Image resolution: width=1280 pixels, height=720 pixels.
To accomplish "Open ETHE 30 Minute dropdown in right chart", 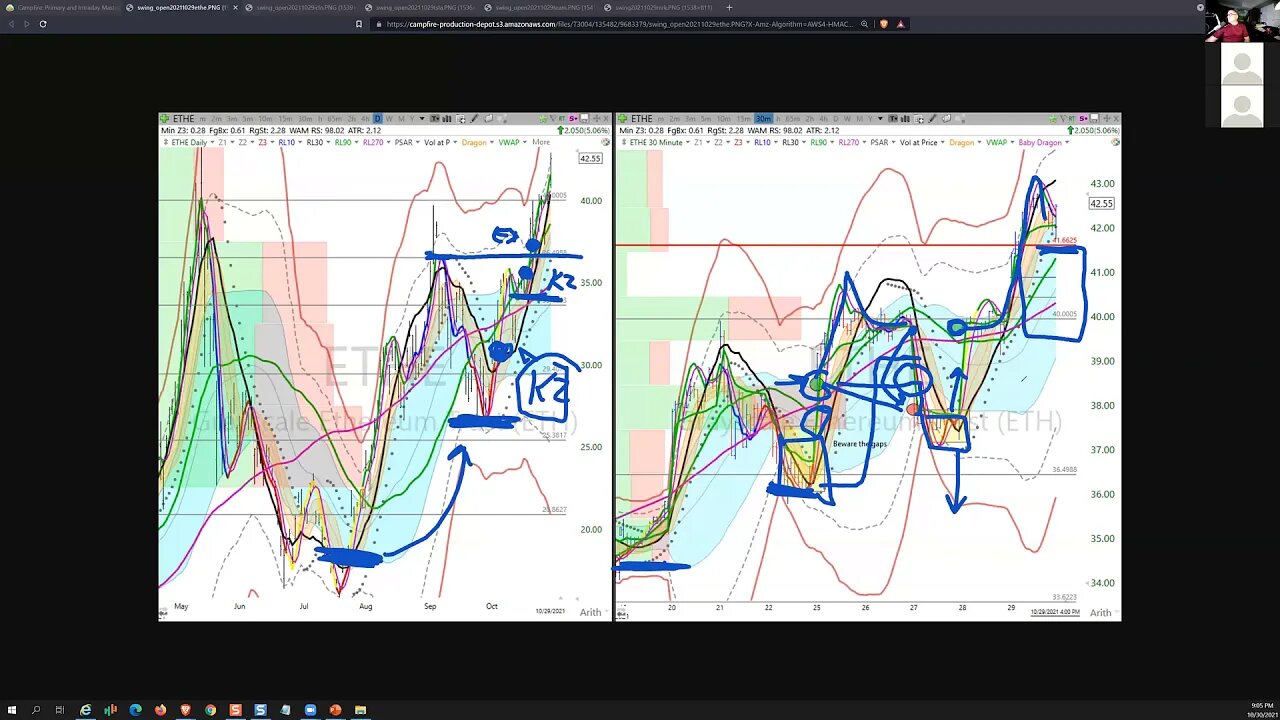I will [688, 142].
